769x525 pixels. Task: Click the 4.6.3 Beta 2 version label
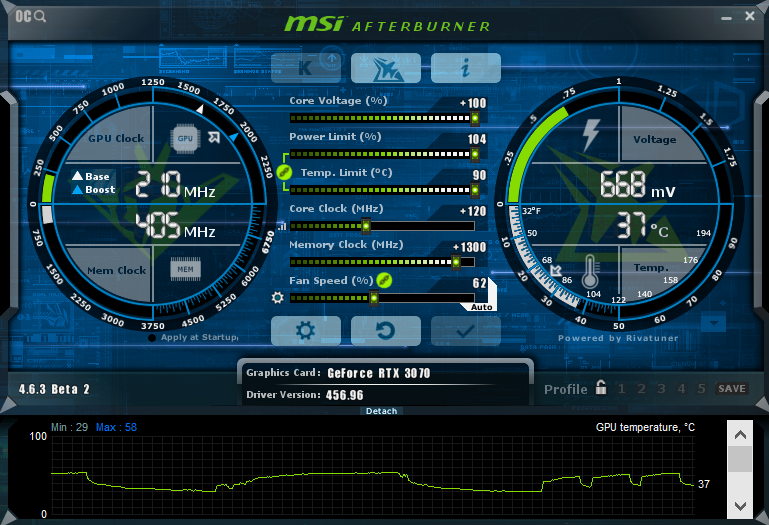pos(54,389)
